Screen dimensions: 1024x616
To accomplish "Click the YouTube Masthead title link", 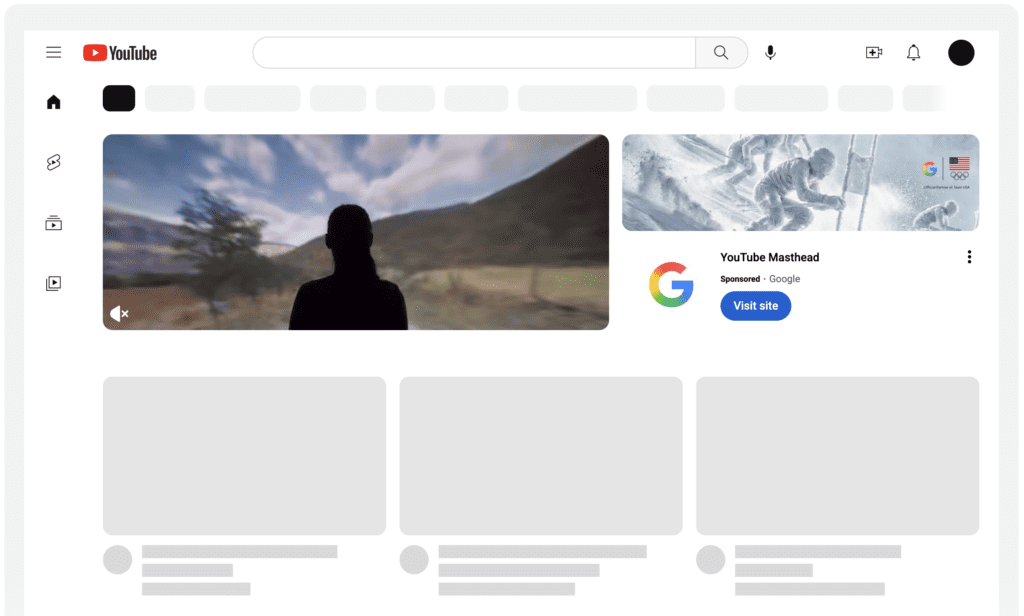I will pos(769,257).
